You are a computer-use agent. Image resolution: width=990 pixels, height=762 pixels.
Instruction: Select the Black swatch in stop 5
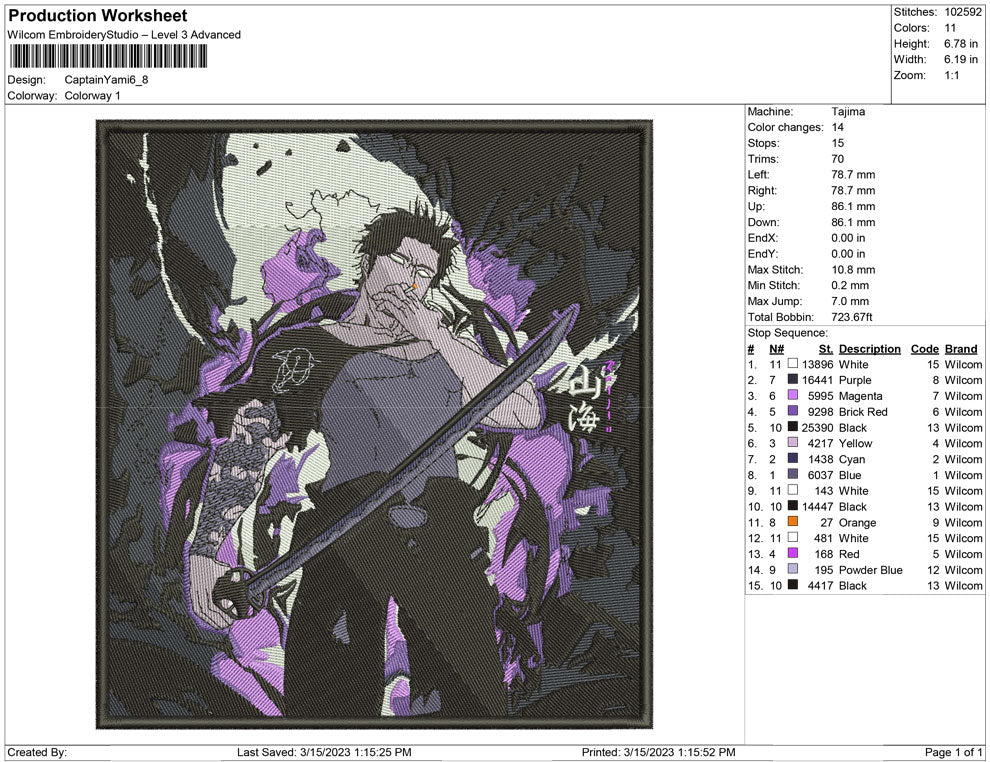(x=792, y=427)
